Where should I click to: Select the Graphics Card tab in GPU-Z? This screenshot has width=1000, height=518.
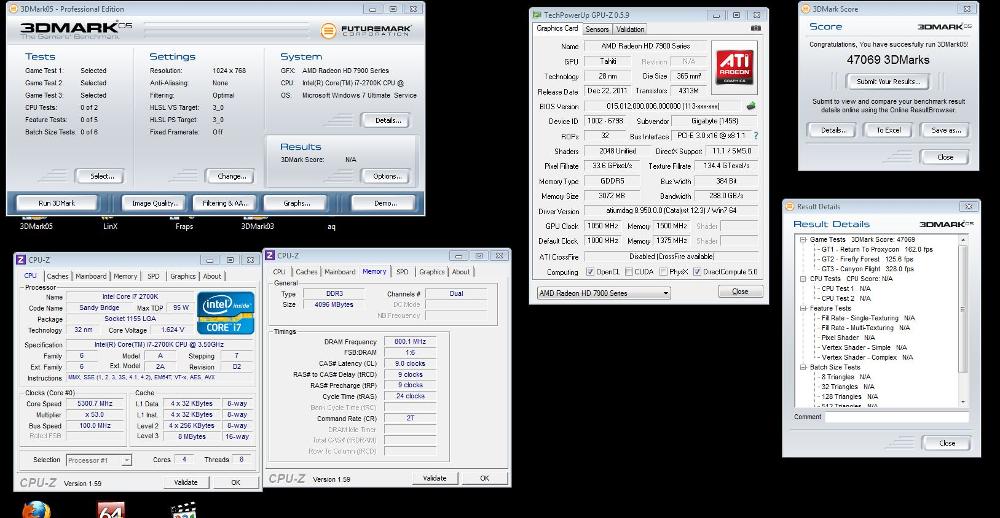click(557, 28)
